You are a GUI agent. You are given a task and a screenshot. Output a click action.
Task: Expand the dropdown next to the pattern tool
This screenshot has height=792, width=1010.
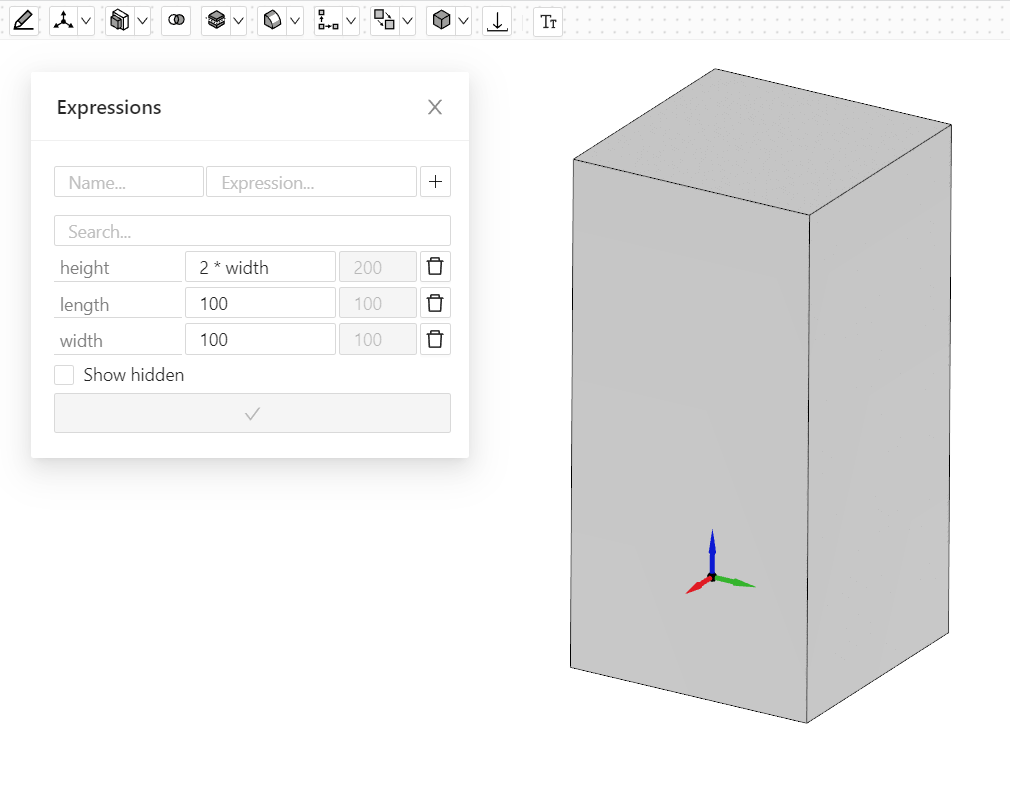(x=351, y=21)
